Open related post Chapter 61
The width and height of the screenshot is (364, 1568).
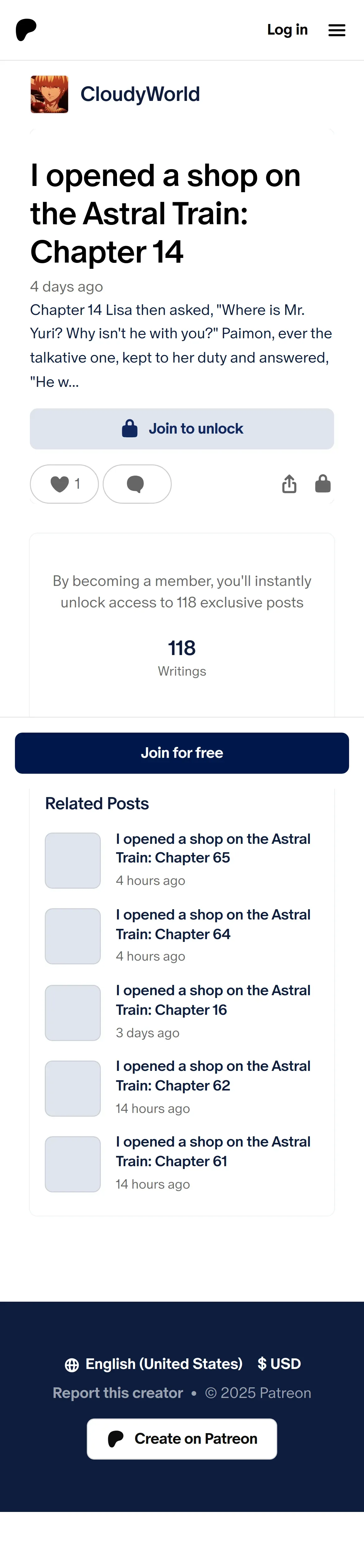(213, 1152)
